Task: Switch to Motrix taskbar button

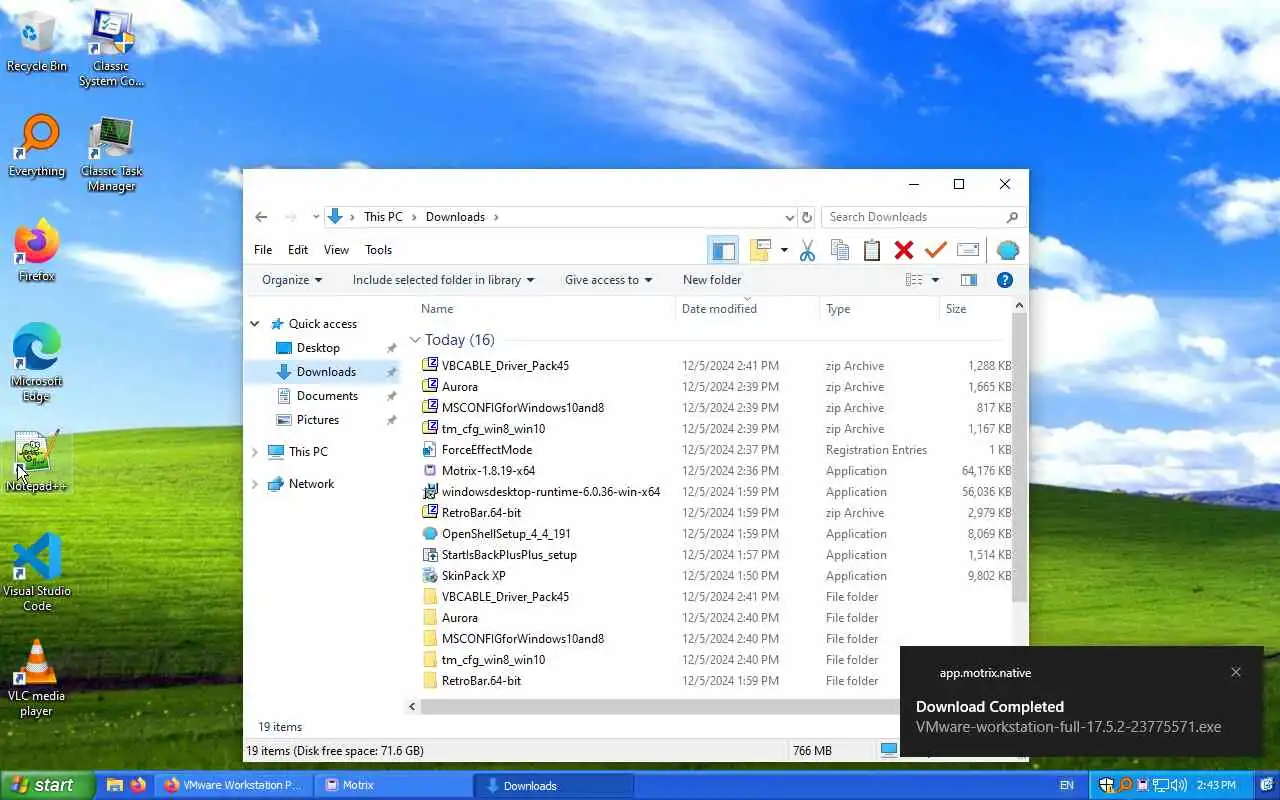Action: click(x=391, y=785)
